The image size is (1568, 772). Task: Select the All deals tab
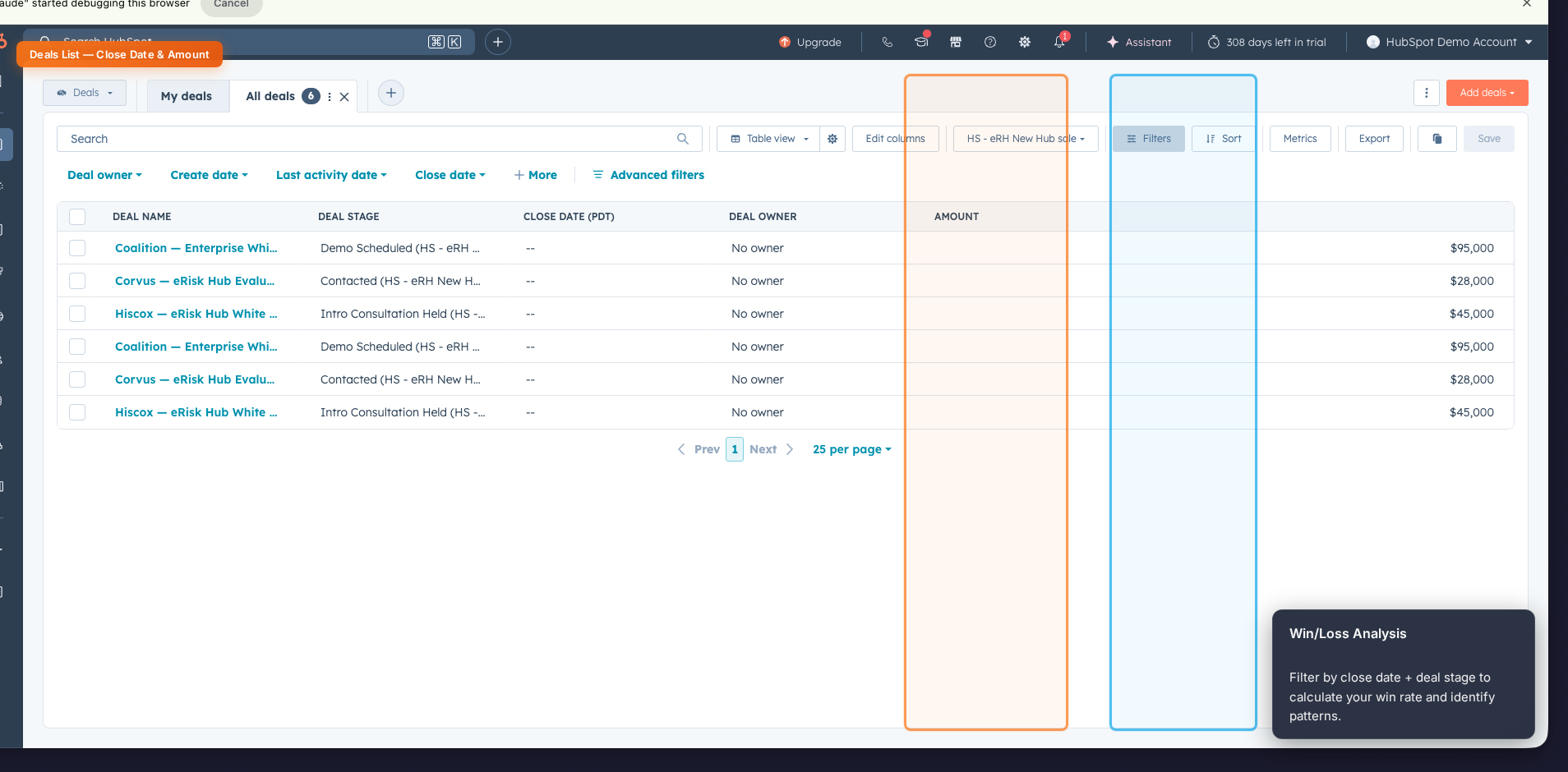coord(270,96)
